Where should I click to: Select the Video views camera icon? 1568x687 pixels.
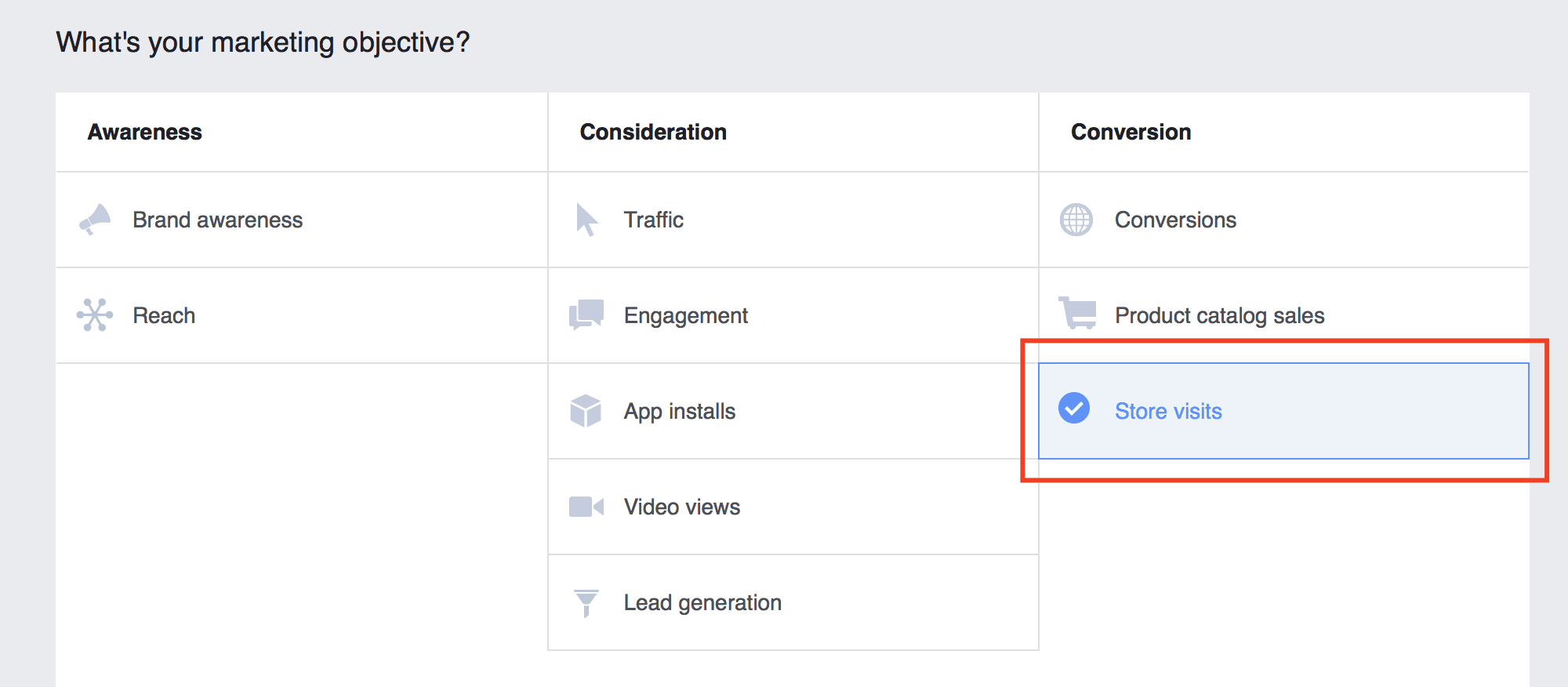(586, 507)
